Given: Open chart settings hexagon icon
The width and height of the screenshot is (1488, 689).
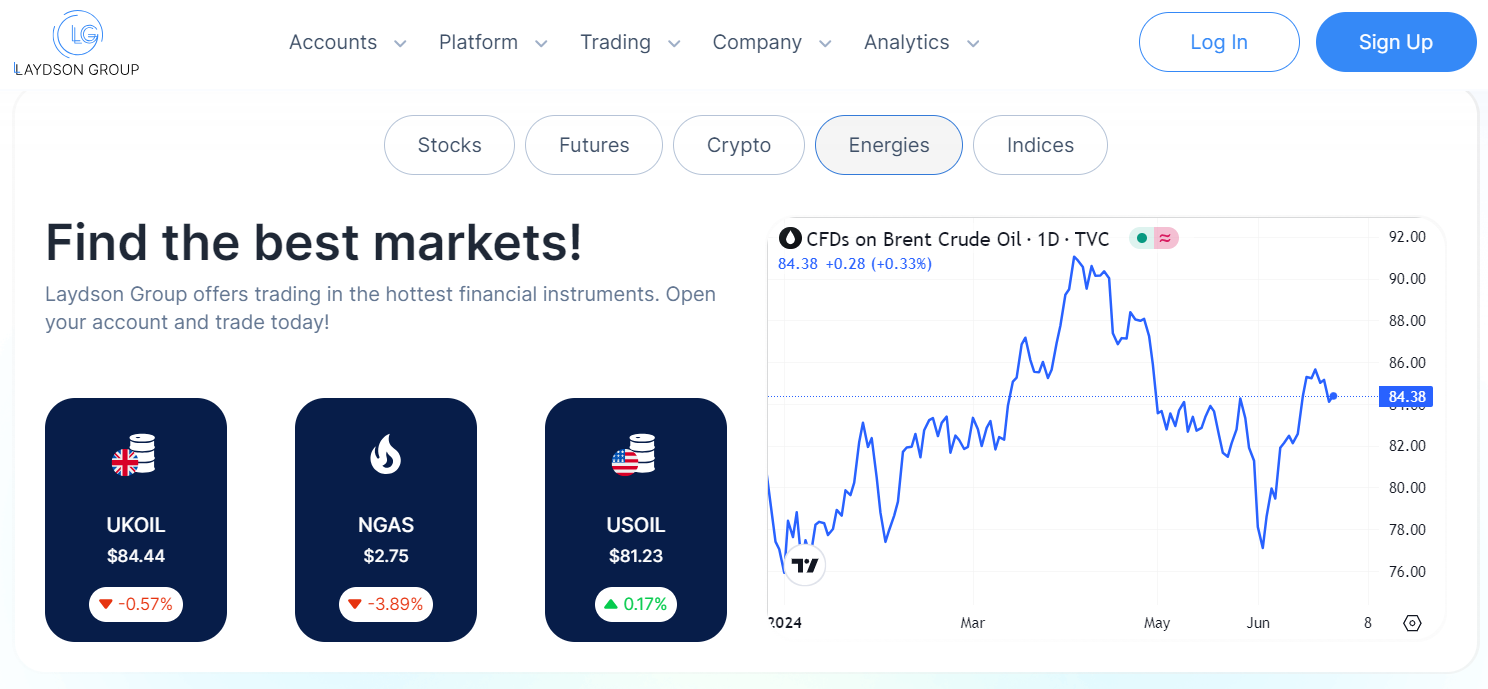Looking at the screenshot, I should coord(1412,623).
